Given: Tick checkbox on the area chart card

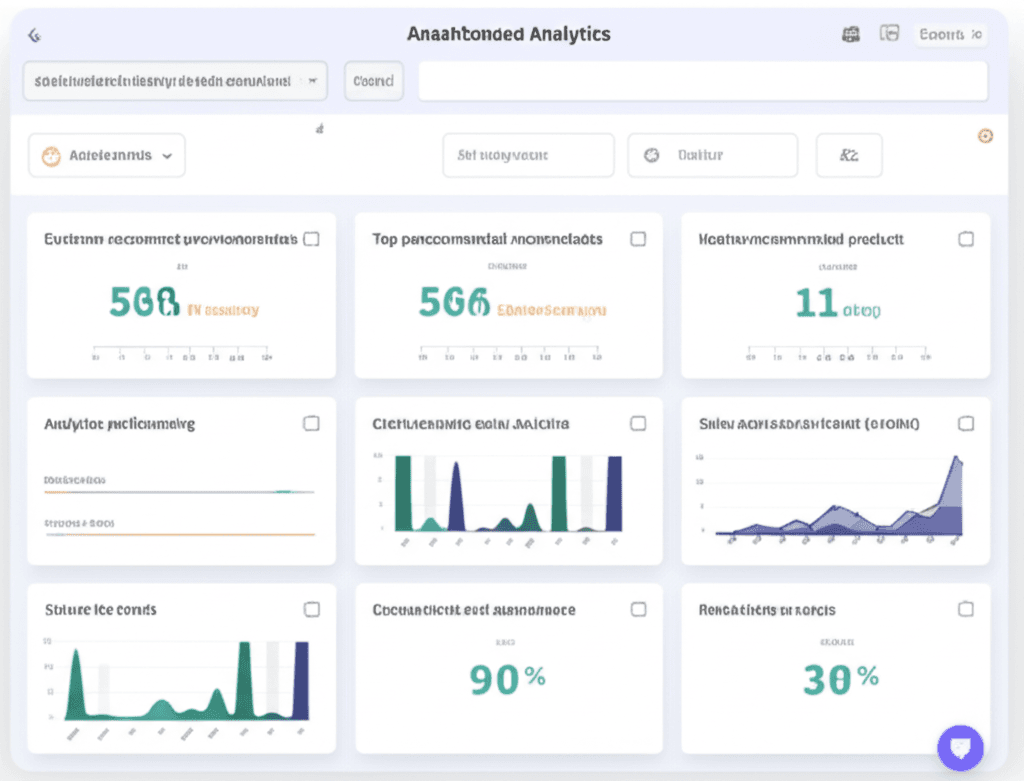Looking at the screenshot, I should (x=965, y=424).
